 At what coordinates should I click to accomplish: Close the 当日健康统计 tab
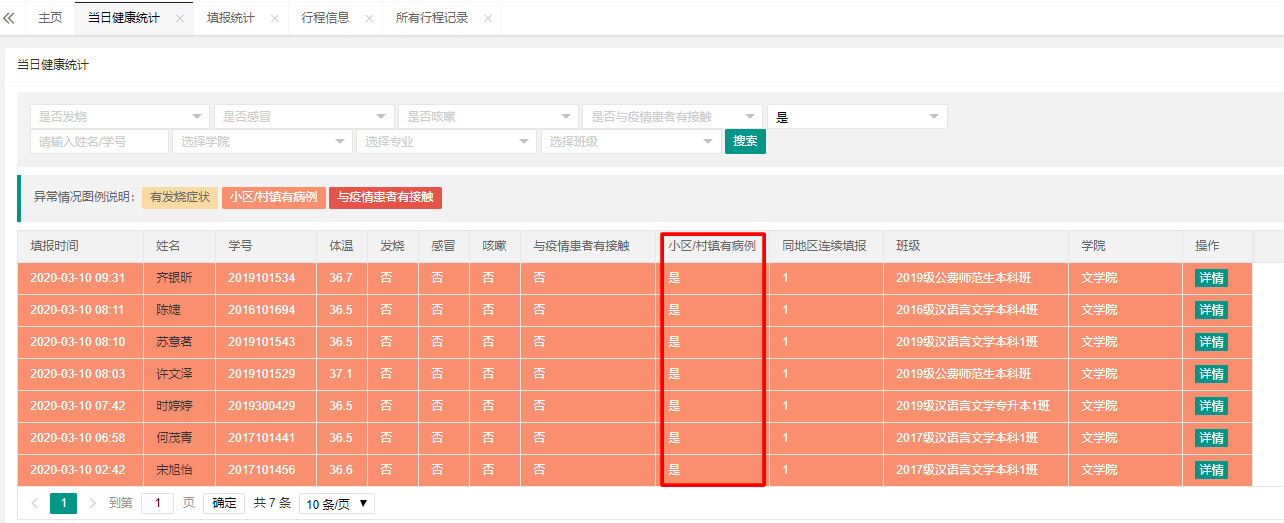click(x=180, y=18)
